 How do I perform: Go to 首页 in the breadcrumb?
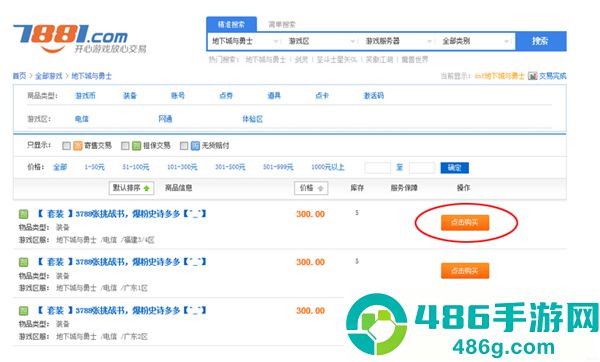tap(19, 76)
